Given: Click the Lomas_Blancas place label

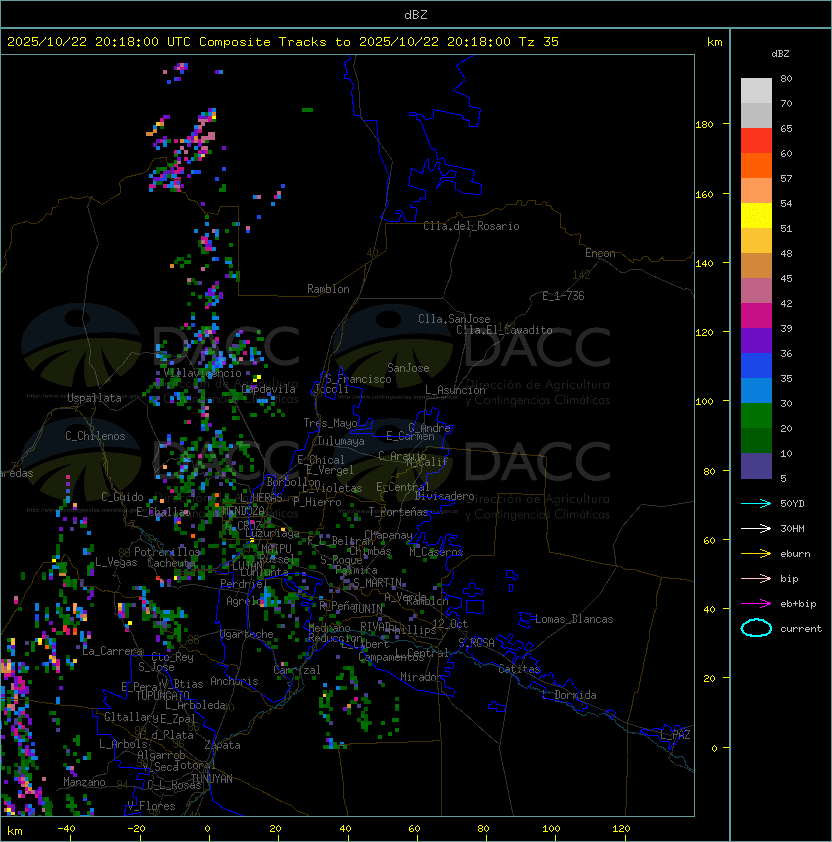Looking at the screenshot, I should (x=574, y=619).
